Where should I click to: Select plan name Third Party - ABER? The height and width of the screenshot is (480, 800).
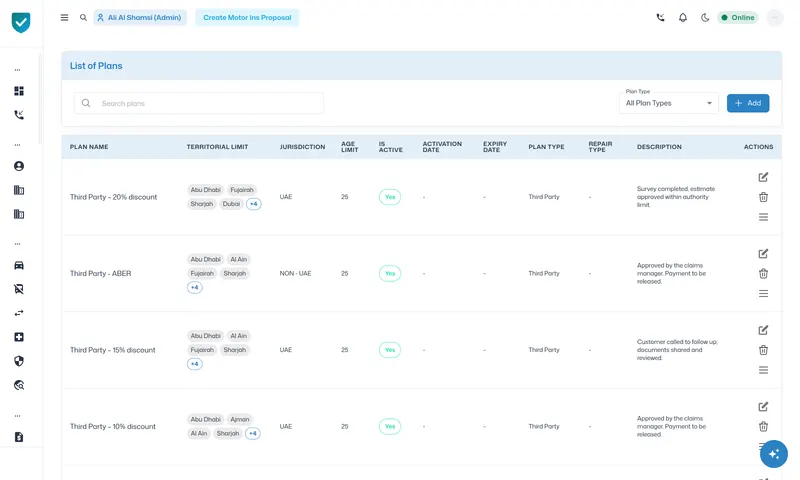pos(101,273)
